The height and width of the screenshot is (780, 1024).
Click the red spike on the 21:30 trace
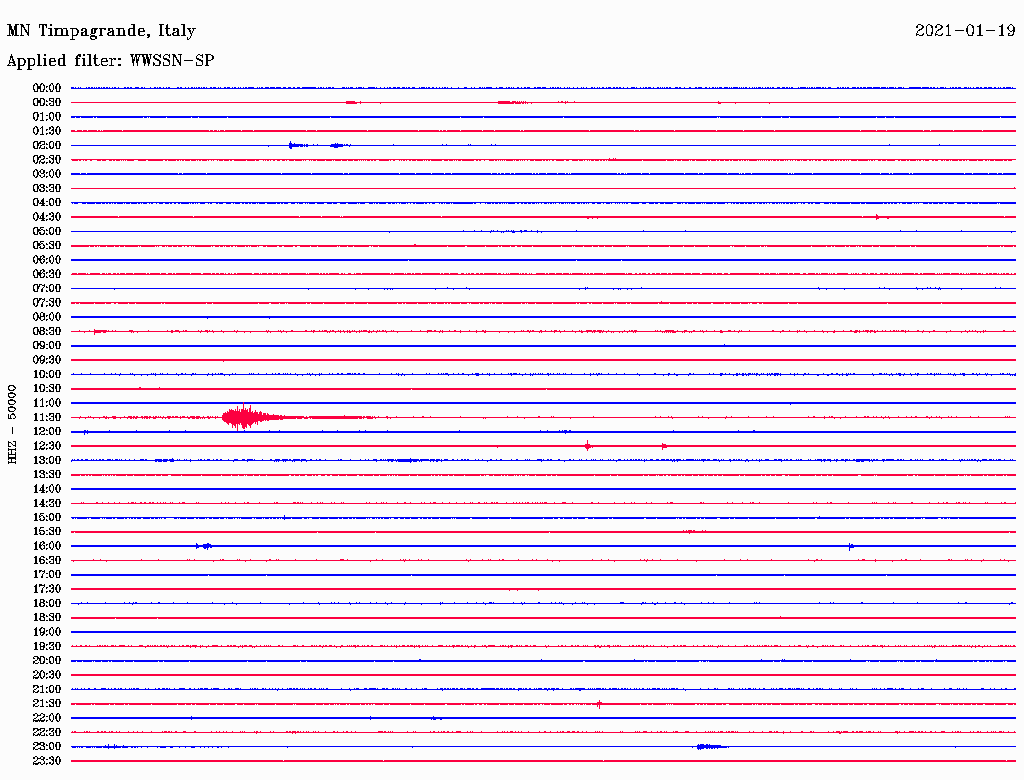click(x=599, y=704)
